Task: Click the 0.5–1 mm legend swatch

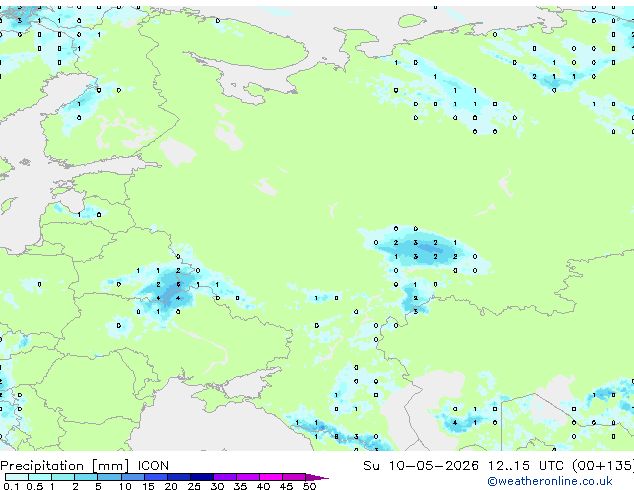Action: 40,477
